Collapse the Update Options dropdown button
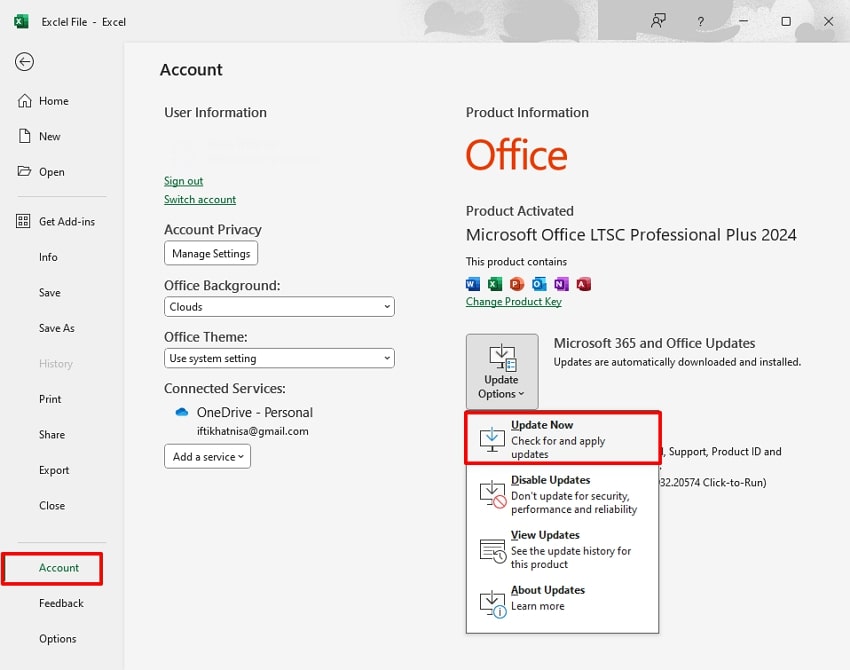The image size is (850, 670). click(502, 371)
